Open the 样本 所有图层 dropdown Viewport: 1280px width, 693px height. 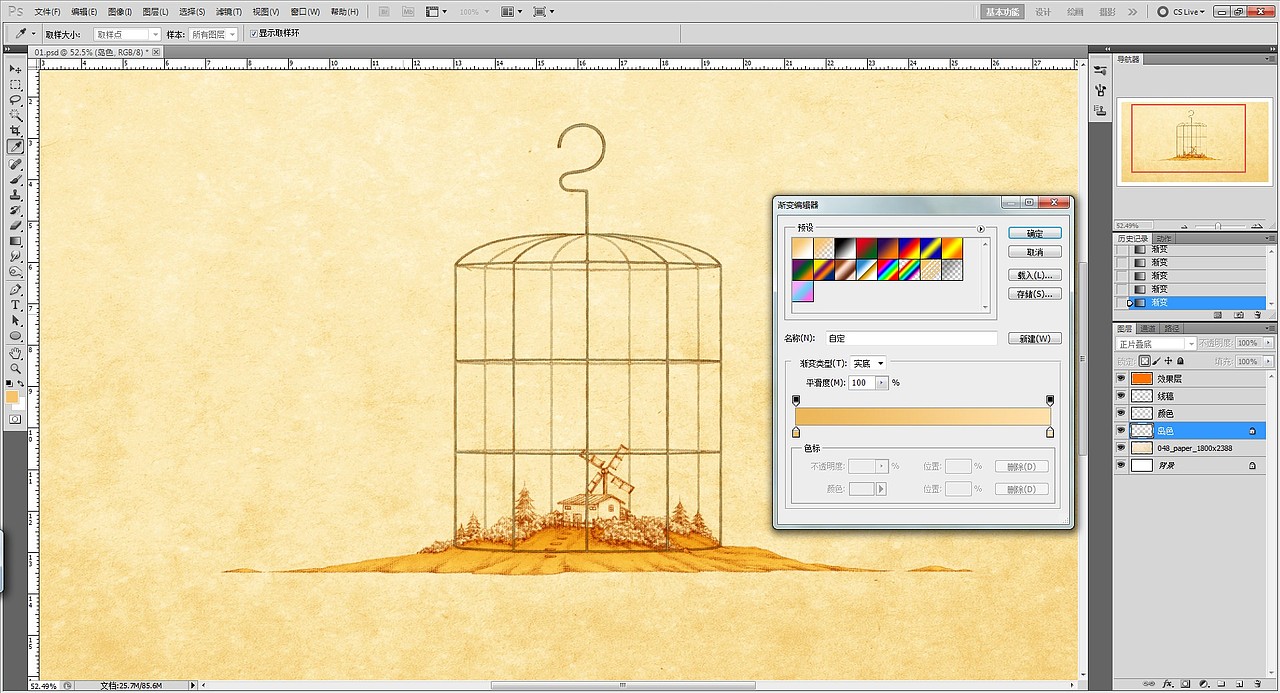(214, 34)
